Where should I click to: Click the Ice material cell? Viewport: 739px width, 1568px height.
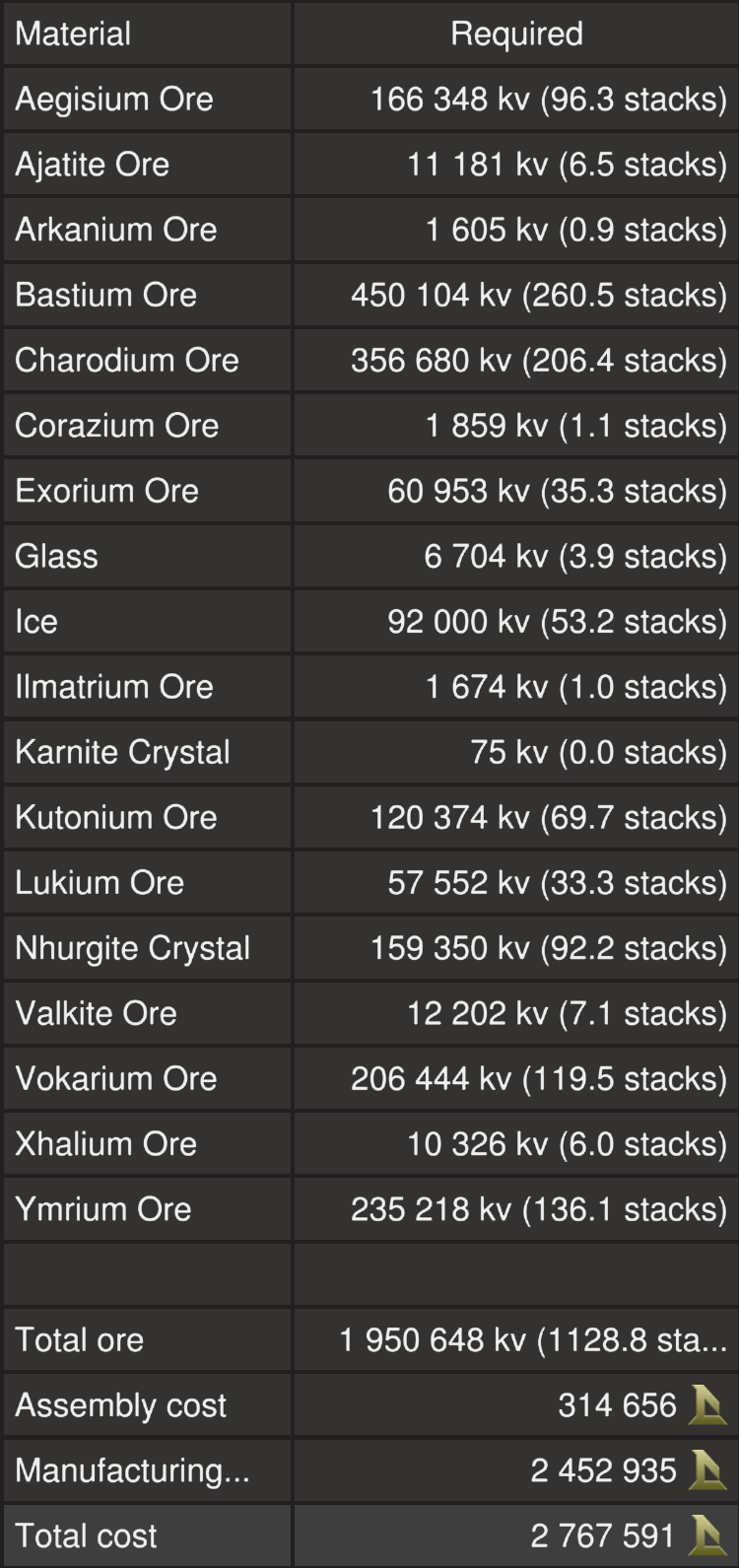pos(36,622)
